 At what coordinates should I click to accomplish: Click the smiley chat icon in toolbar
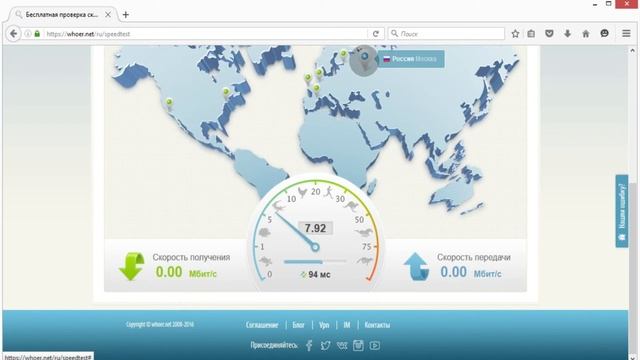coord(604,33)
